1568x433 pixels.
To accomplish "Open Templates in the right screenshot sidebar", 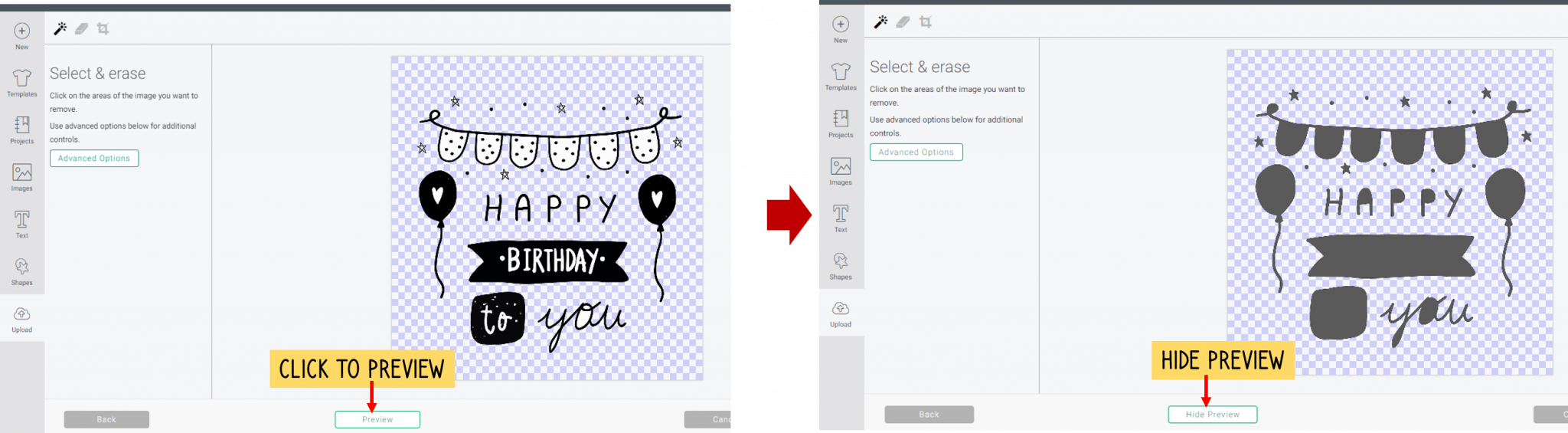I will (x=841, y=76).
